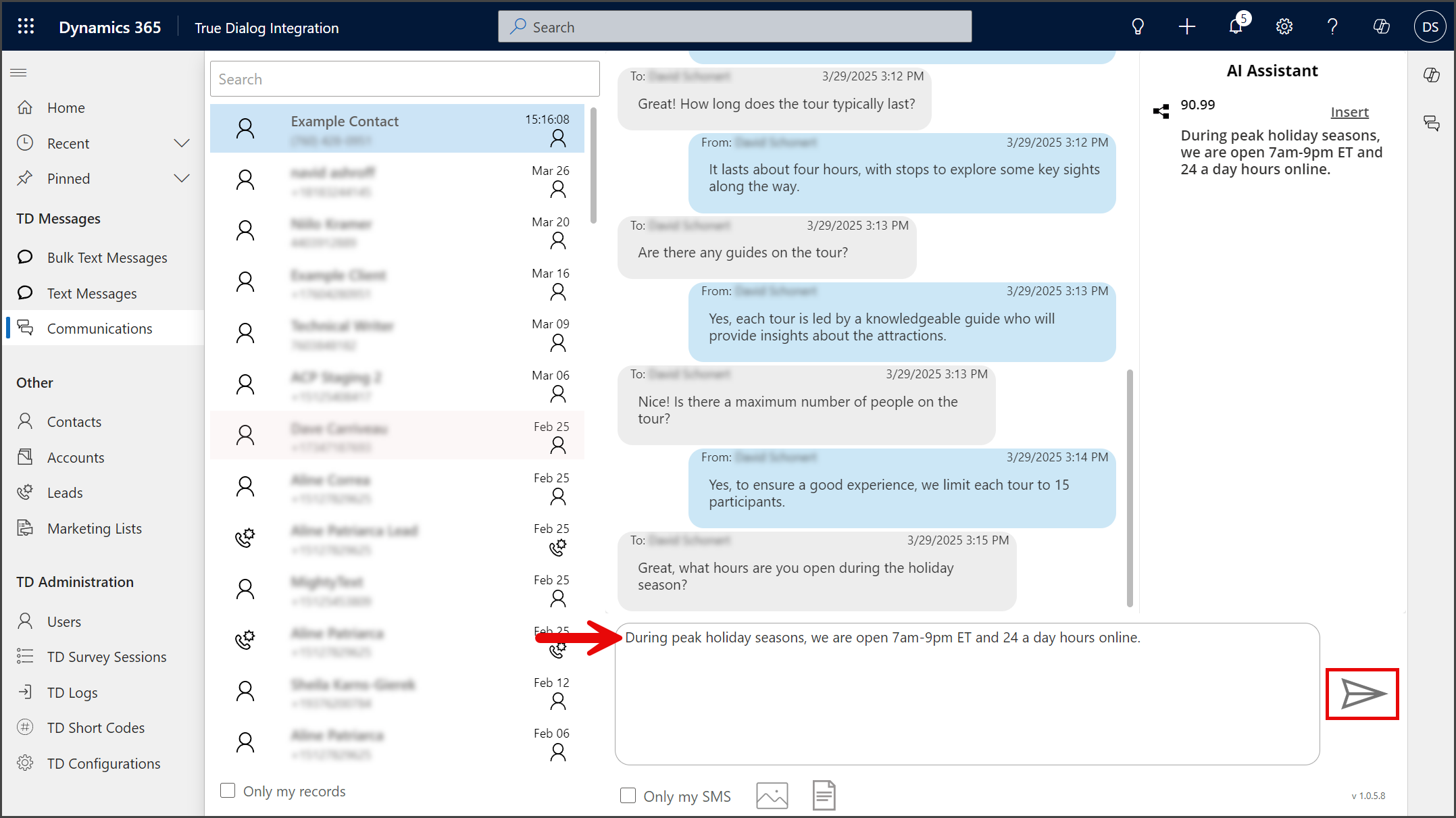
Task: Click the conversation thread scrollbar
Action: pos(1130,488)
